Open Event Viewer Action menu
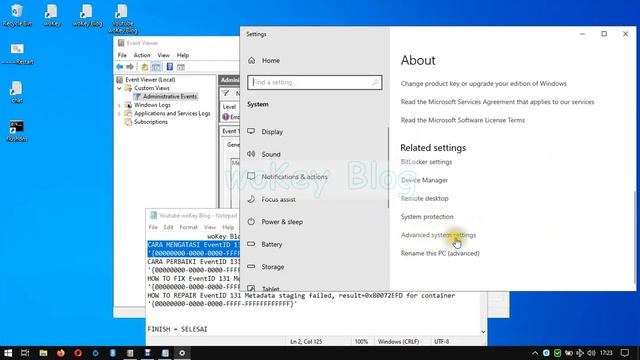The image size is (640, 360). [142, 55]
